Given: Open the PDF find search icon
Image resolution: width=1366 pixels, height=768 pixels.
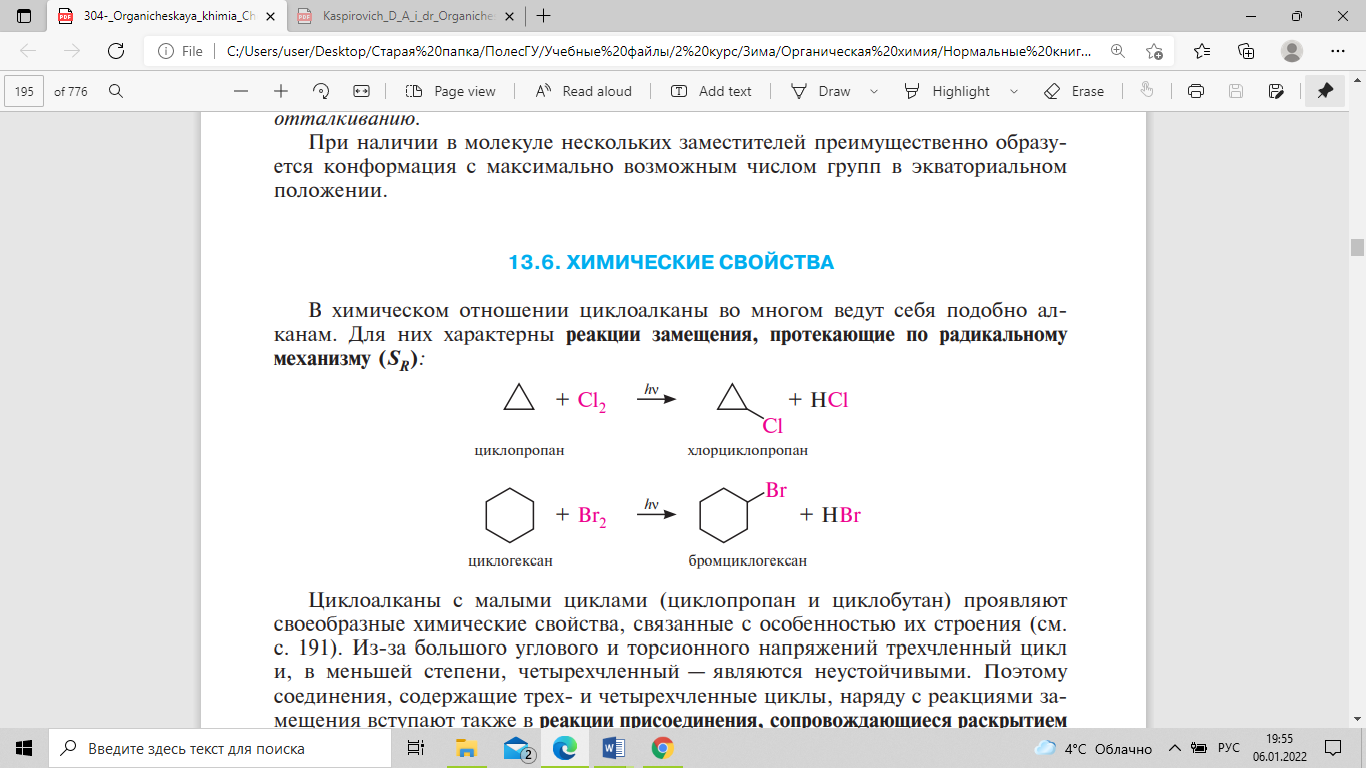Looking at the screenshot, I should (116, 91).
